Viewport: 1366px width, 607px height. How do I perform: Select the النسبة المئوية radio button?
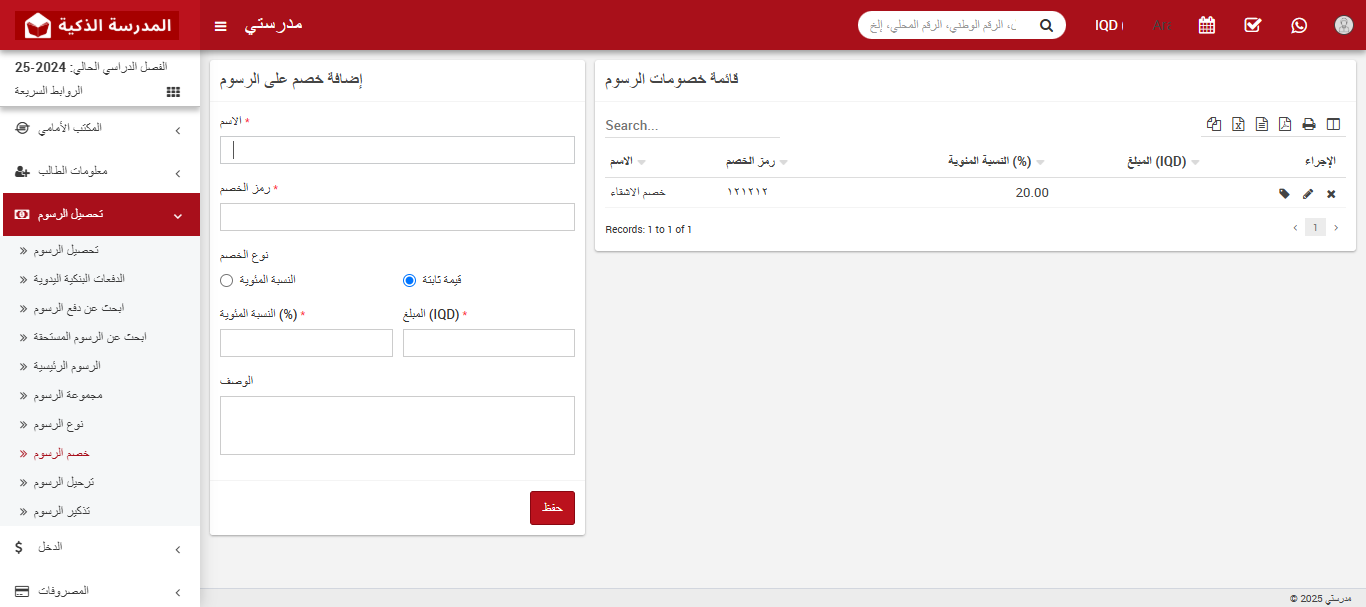coord(226,280)
